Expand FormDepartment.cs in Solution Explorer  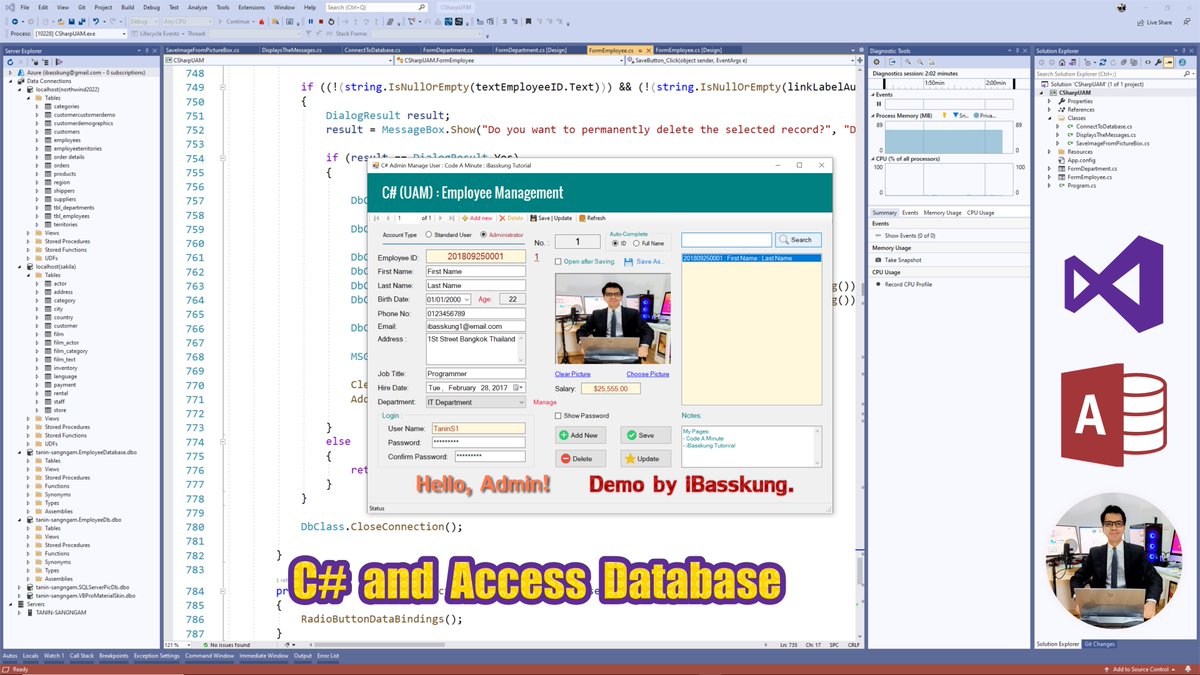click(x=1050, y=168)
